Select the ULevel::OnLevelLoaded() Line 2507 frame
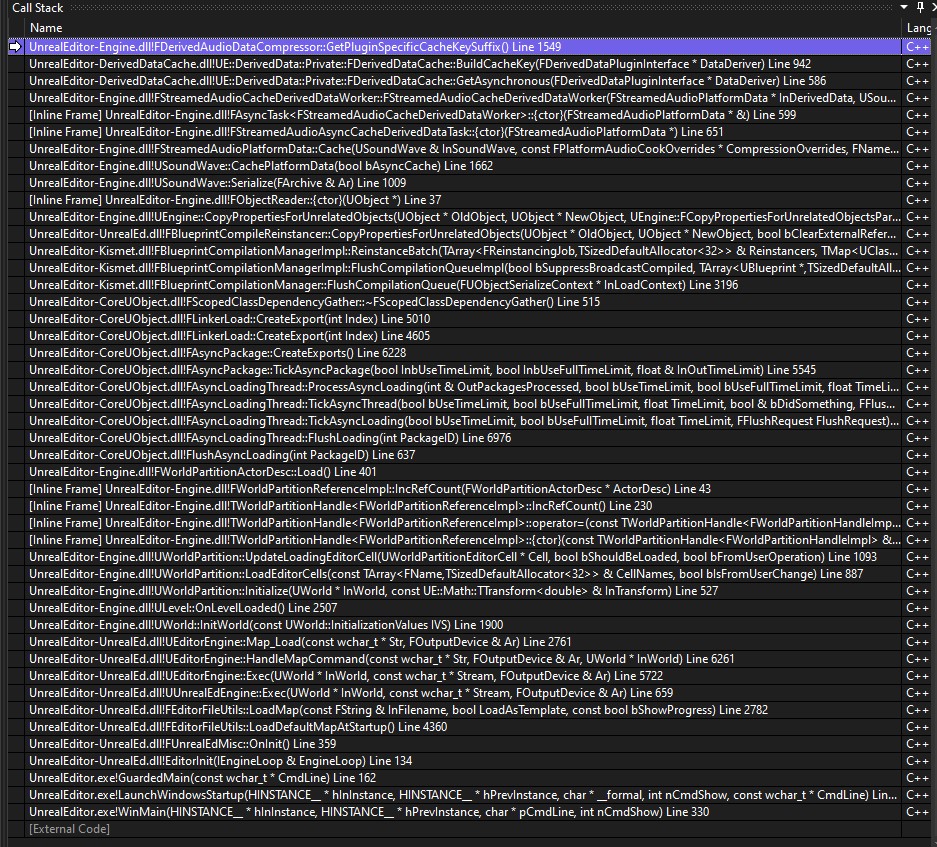This screenshot has width=937, height=847. point(463,609)
